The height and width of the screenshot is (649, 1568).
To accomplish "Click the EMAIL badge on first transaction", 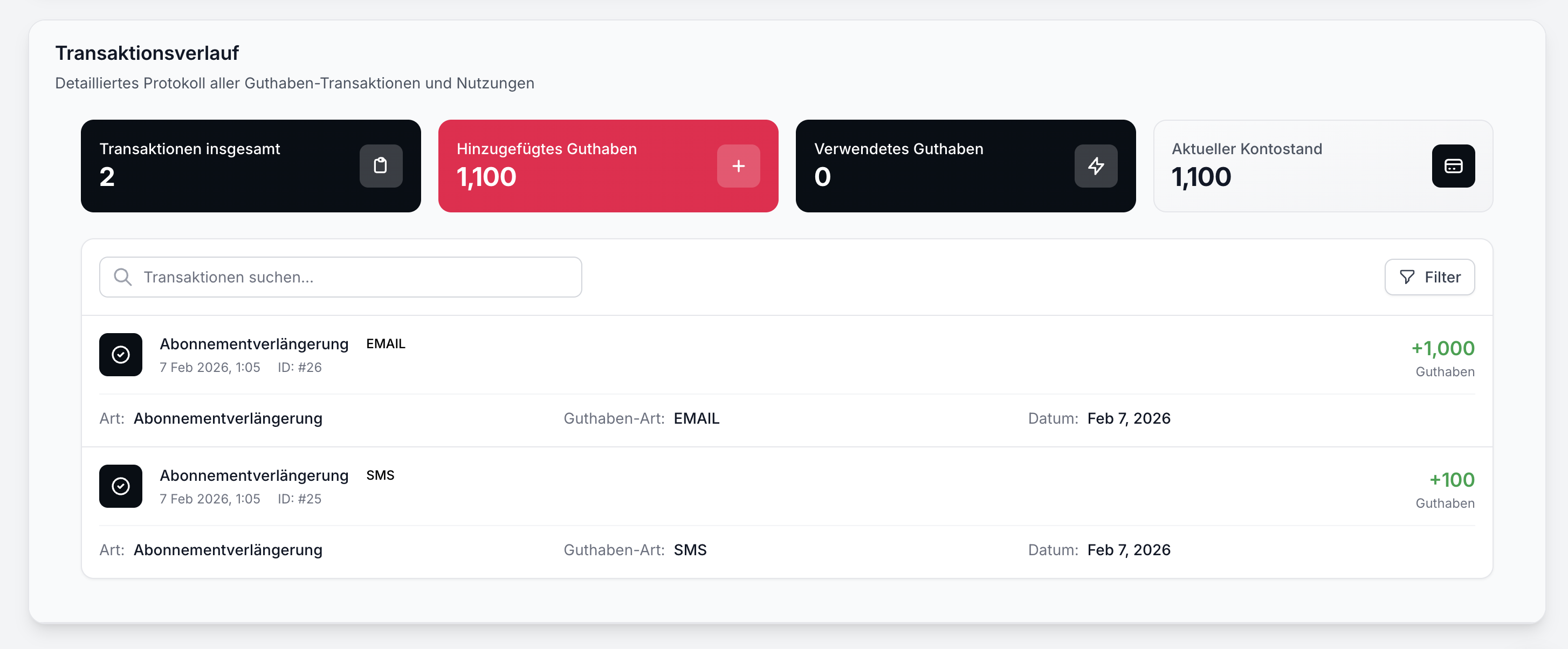I will coord(386,344).
